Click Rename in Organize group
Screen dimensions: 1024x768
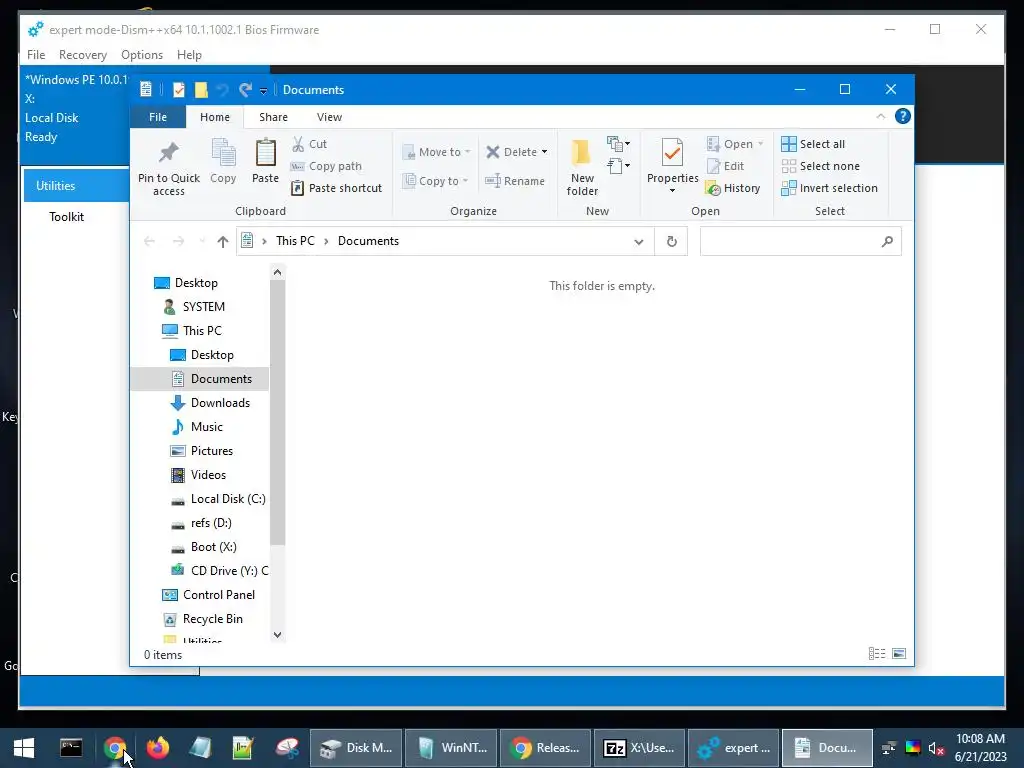[x=515, y=181]
